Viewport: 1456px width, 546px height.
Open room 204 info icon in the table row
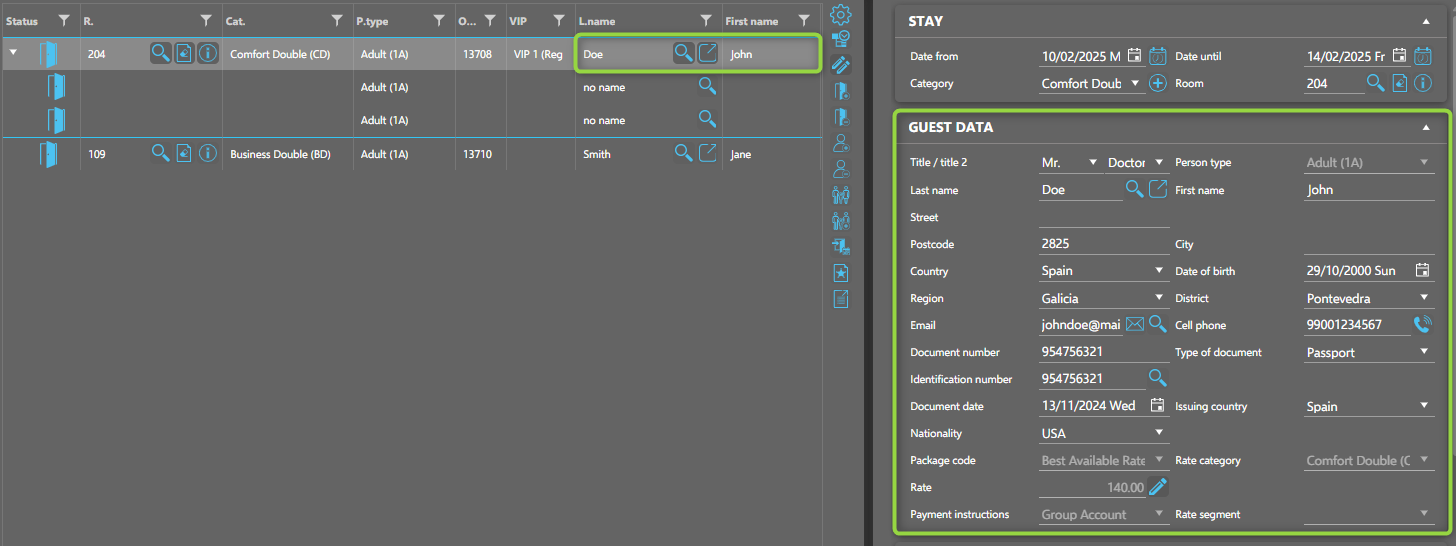pyautogui.click(x=207, y=54)
